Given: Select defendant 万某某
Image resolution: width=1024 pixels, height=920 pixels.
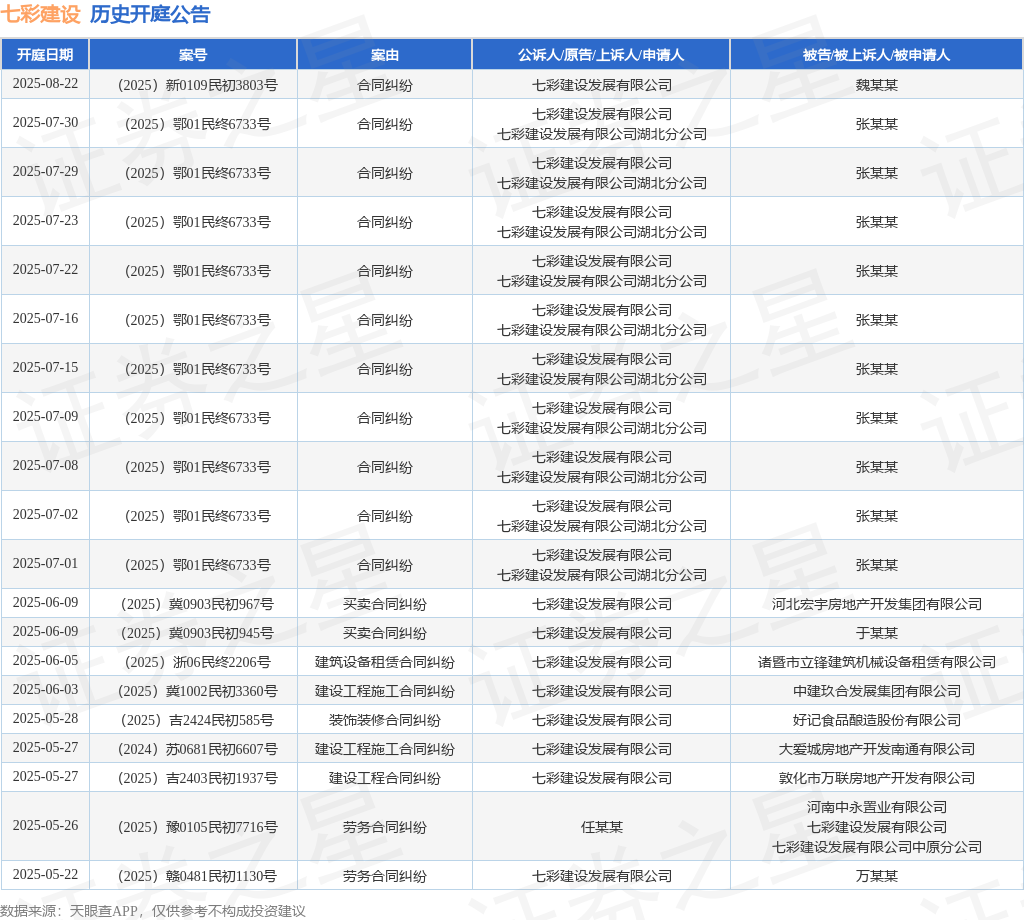Looking at the screenshot, I should (876, 876).
